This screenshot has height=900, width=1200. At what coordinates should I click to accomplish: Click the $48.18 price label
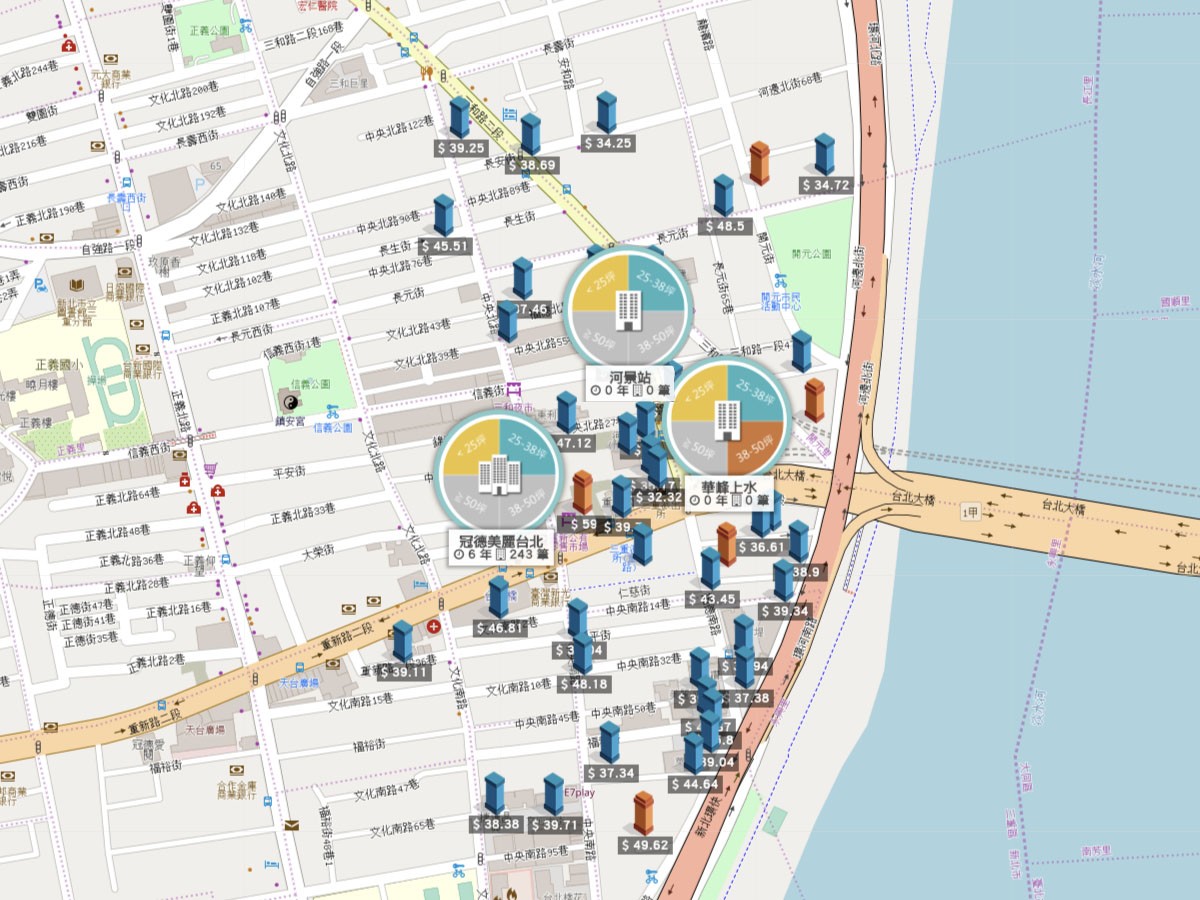tap(584, 685)
